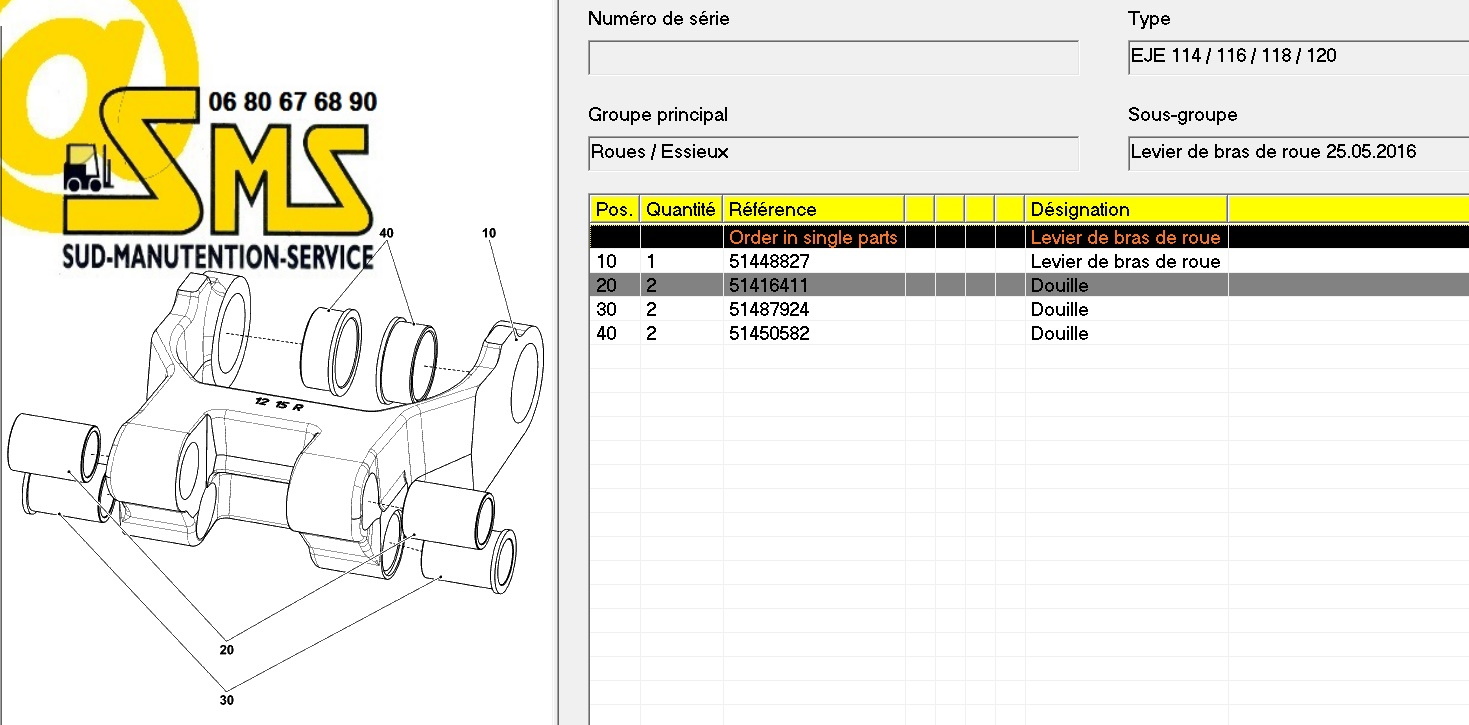Click callout label 40 in the diagram
Viewport: 1469px width, 725px height.
(x=387, y=233)
